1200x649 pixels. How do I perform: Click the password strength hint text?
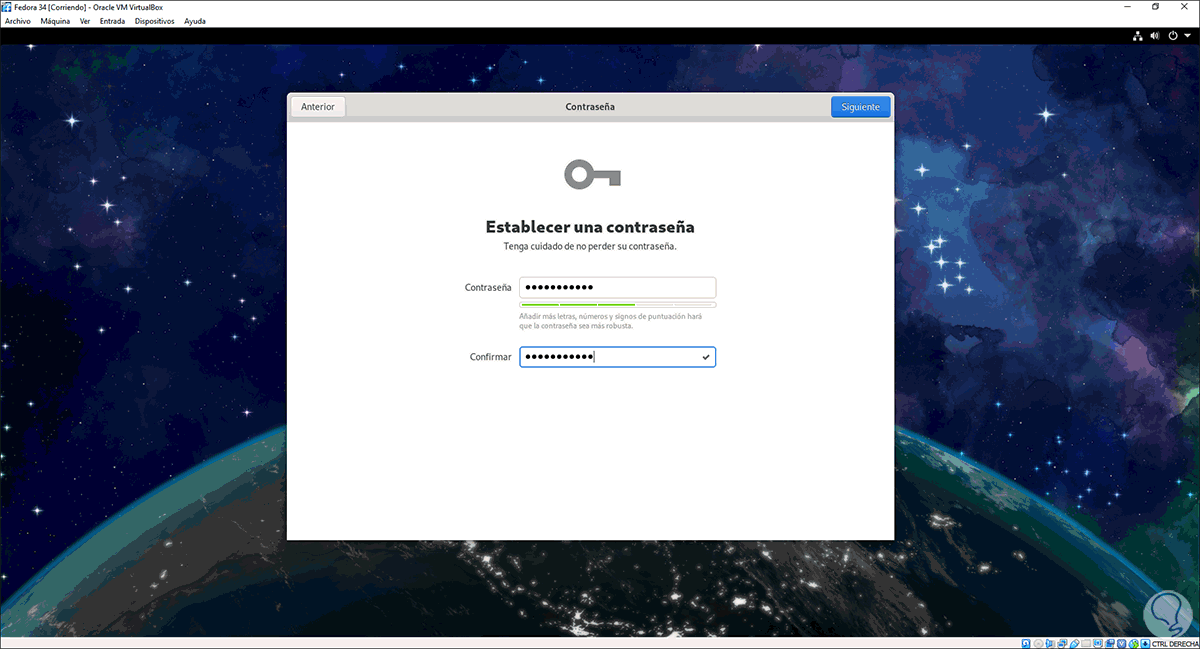(x=611, y=320)
